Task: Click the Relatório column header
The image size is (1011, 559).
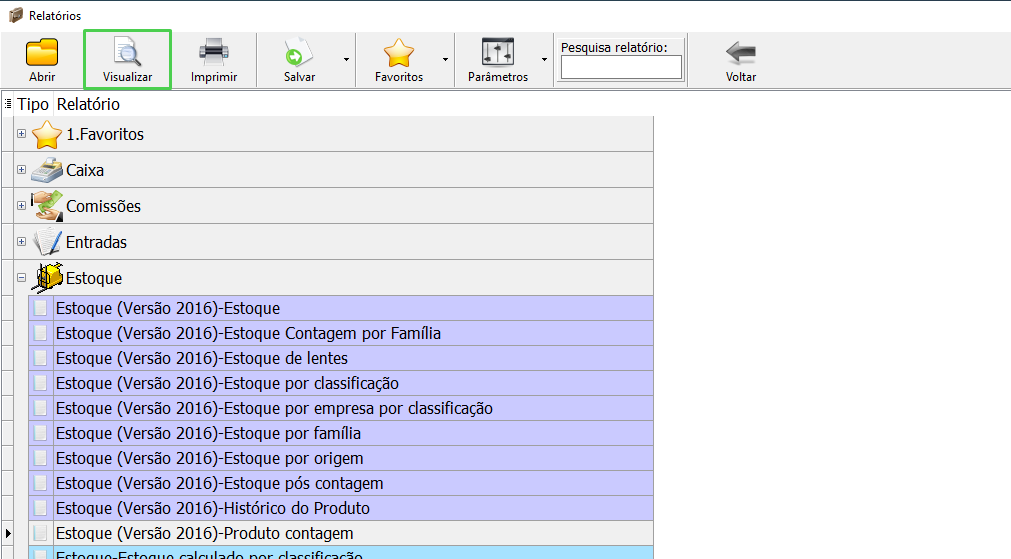Action: coord(88,104)
